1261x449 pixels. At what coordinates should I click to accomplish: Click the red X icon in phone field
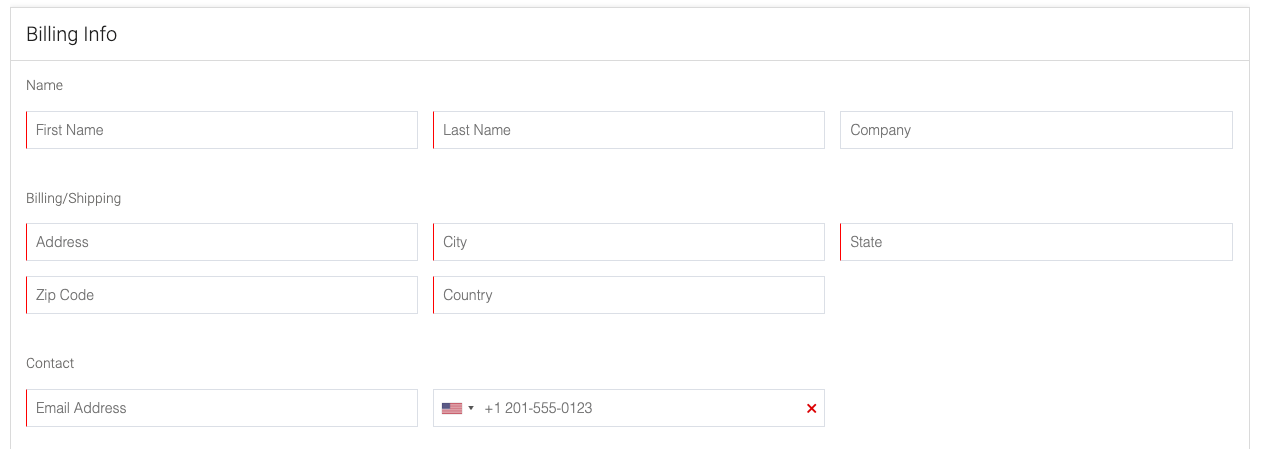[811, 408]
